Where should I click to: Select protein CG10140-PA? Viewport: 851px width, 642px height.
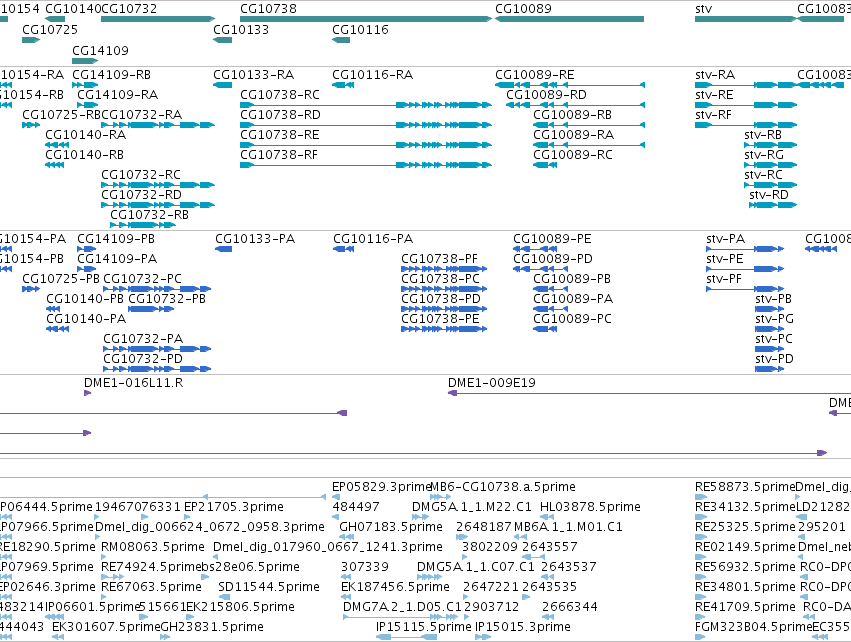(x=58, y=329)
